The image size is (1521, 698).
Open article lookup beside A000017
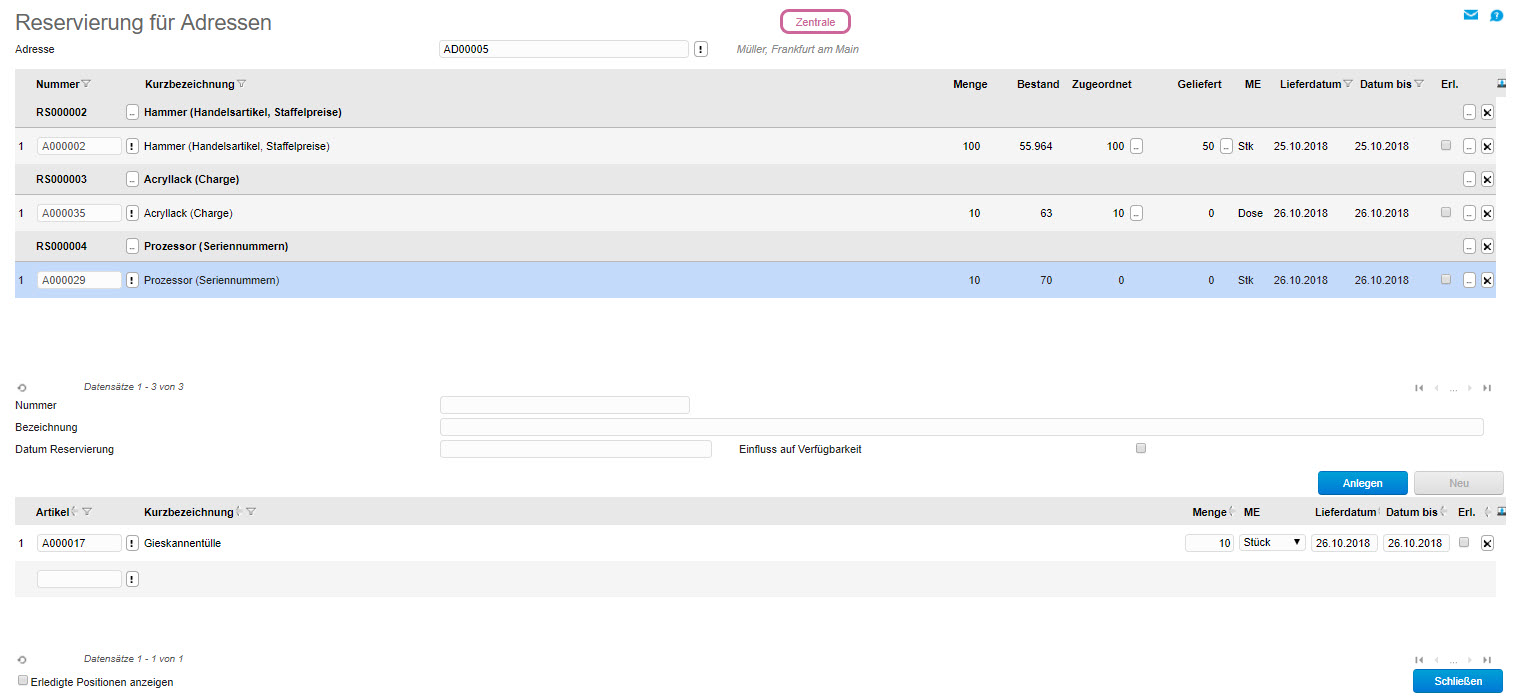pos(132,543)
